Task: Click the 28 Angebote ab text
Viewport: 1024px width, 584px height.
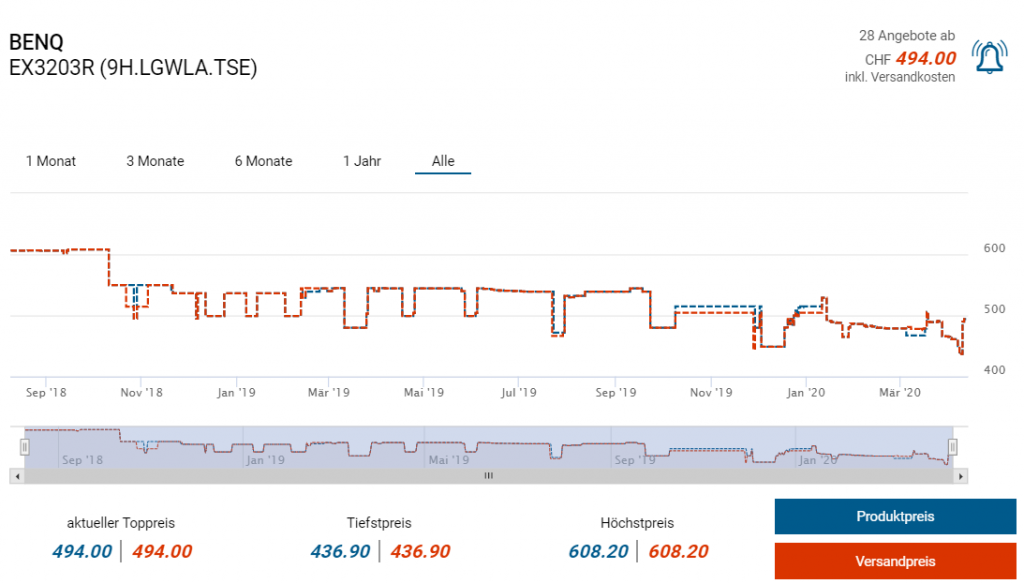Action: point(906,36)
